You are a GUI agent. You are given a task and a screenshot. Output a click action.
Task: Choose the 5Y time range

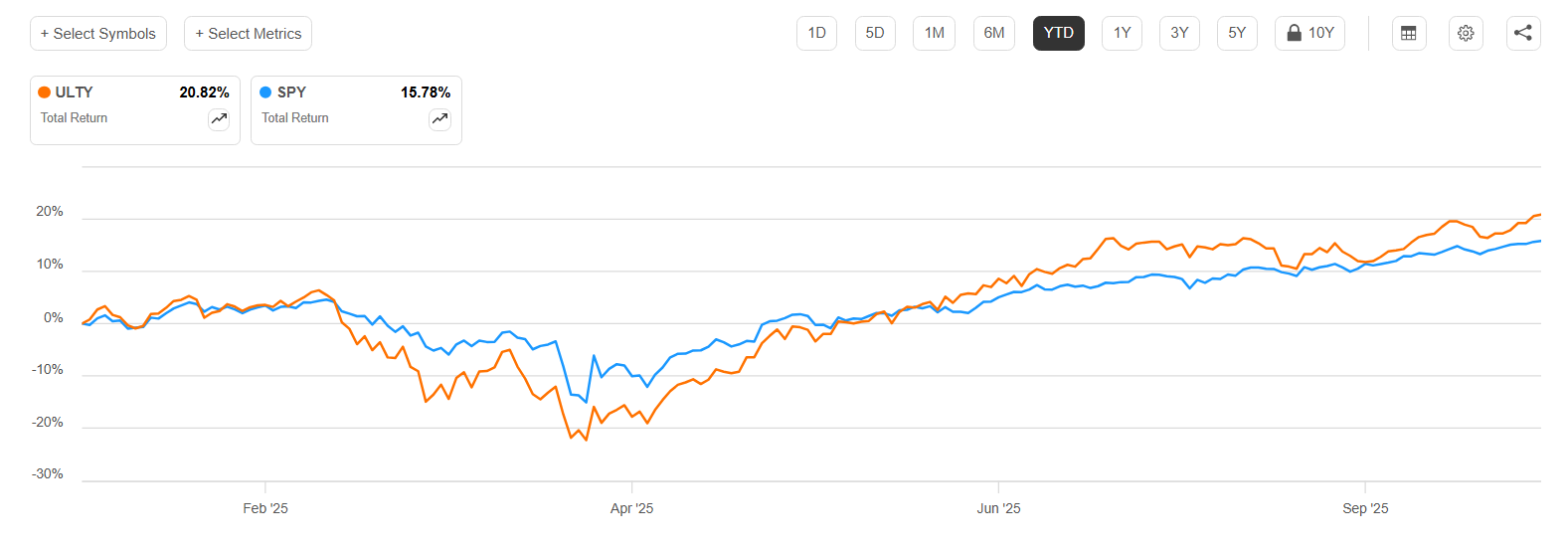1237,33
